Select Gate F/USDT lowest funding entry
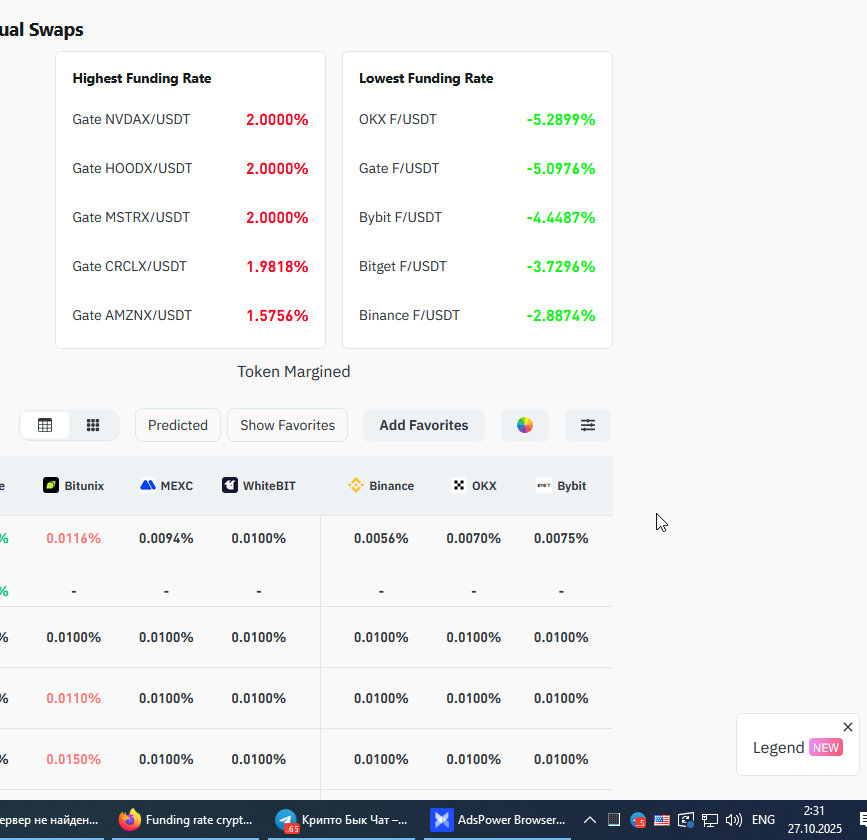867x840 pixels. pyautogui.click(x=477, y=169)
